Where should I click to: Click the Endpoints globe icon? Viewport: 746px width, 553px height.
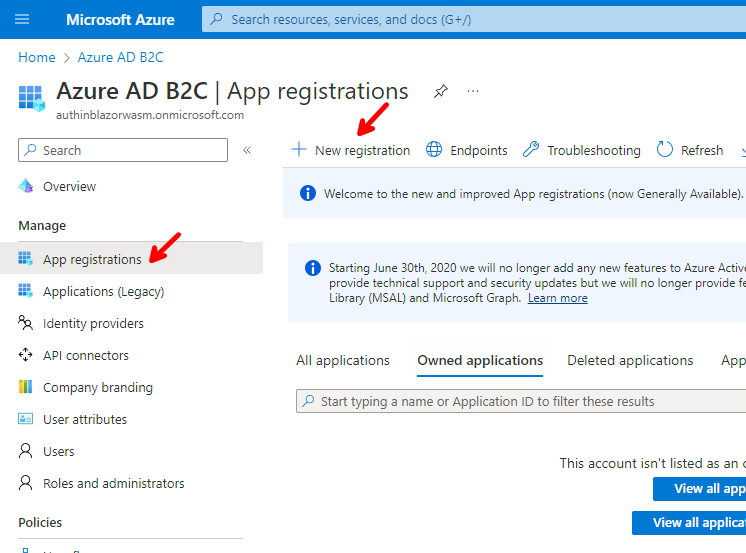pos(434,149)
